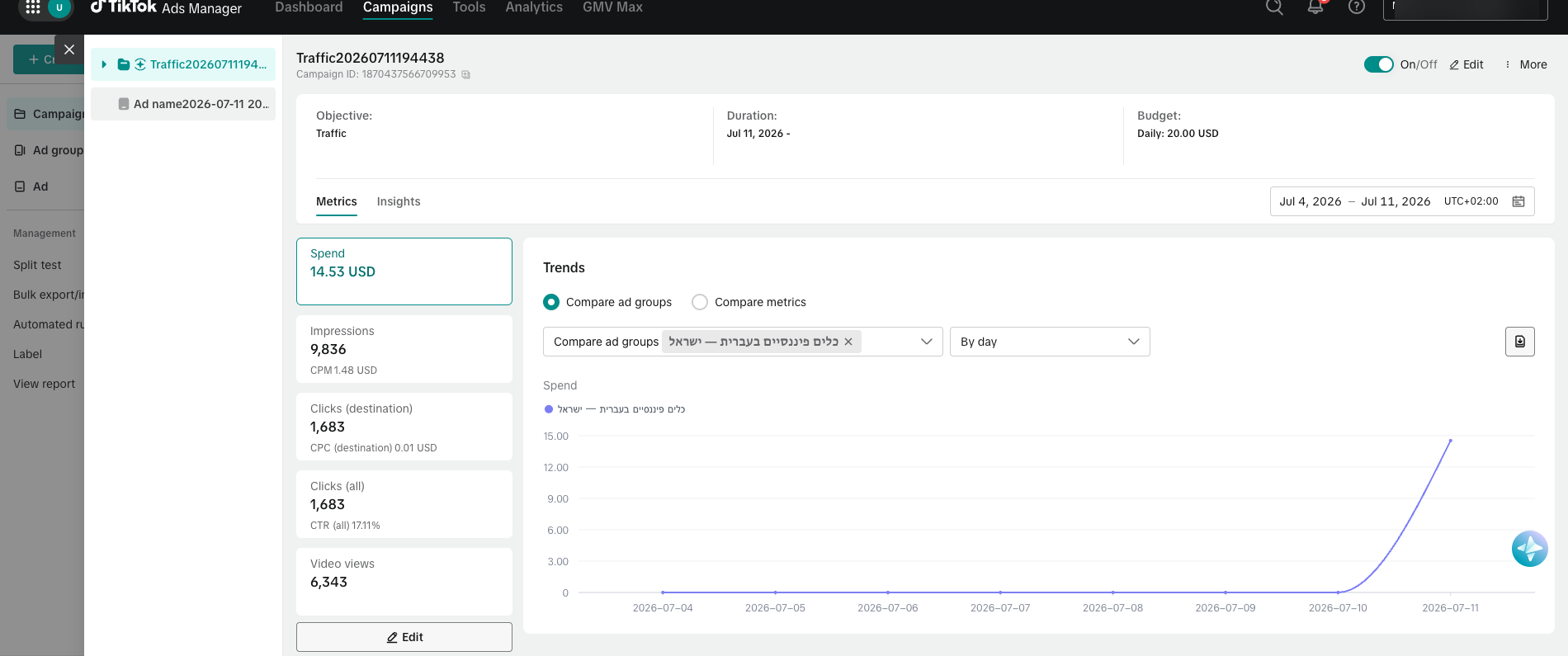This screenshot has width=1568, height=656.
Task: Download trends chart data icon
Action: coord(1520,342)
